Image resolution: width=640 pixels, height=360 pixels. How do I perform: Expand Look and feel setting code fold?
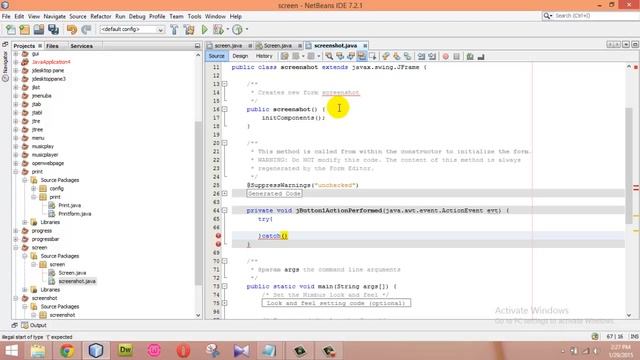(x=224, y=303)
